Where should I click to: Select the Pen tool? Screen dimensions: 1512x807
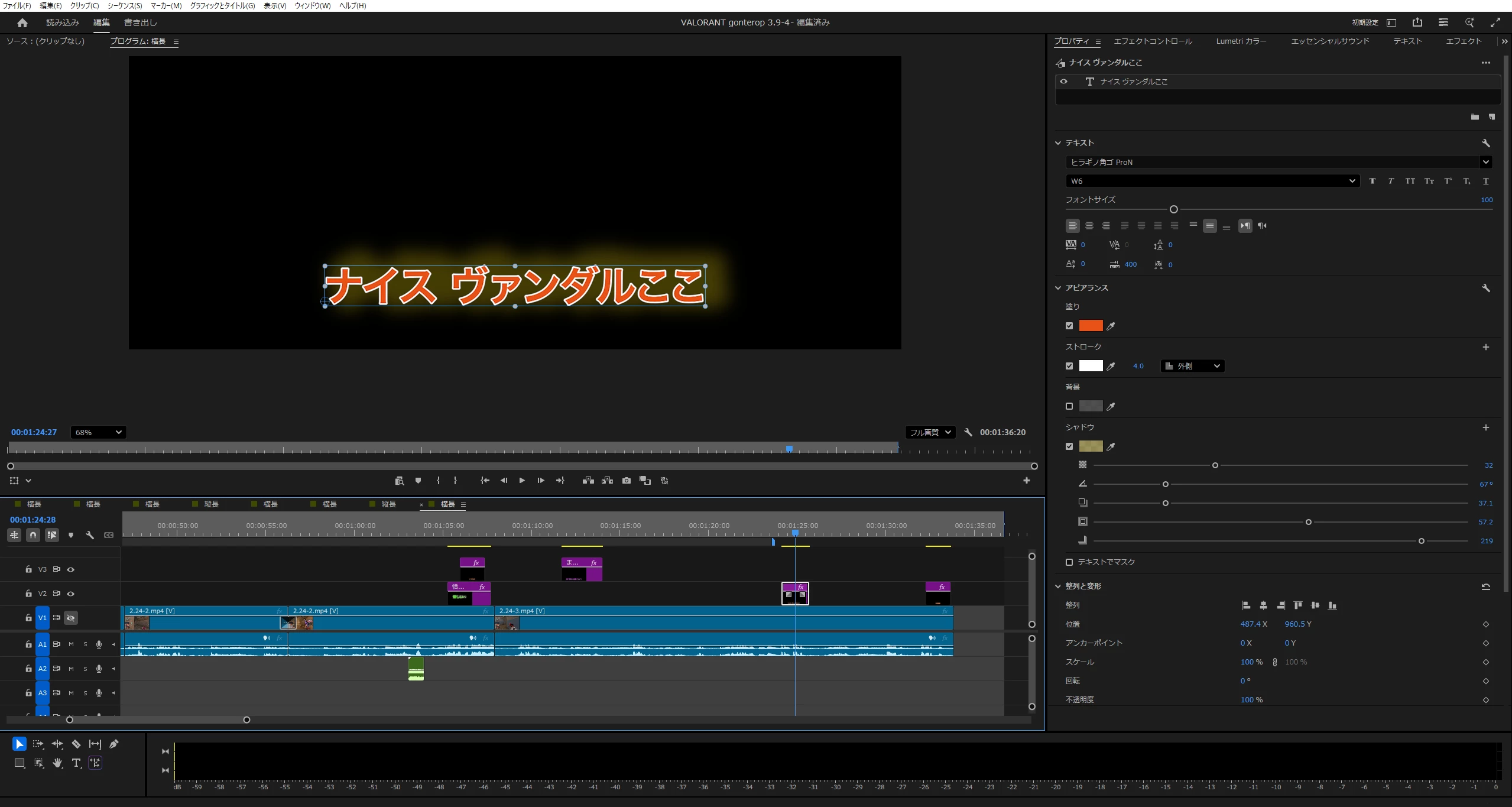click(114, 744)
